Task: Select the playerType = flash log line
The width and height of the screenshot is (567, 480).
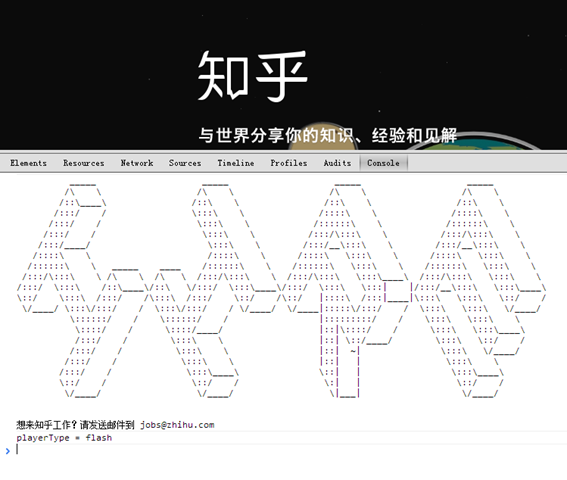Action: 64,438
